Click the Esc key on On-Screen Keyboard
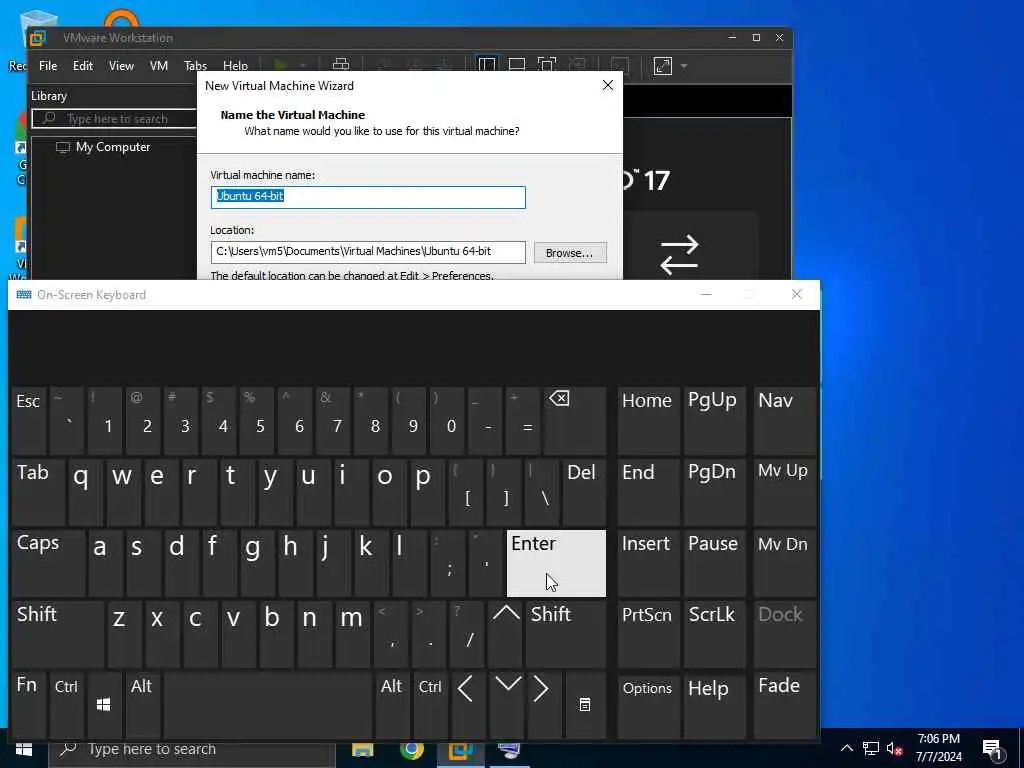 coord(29,420)
